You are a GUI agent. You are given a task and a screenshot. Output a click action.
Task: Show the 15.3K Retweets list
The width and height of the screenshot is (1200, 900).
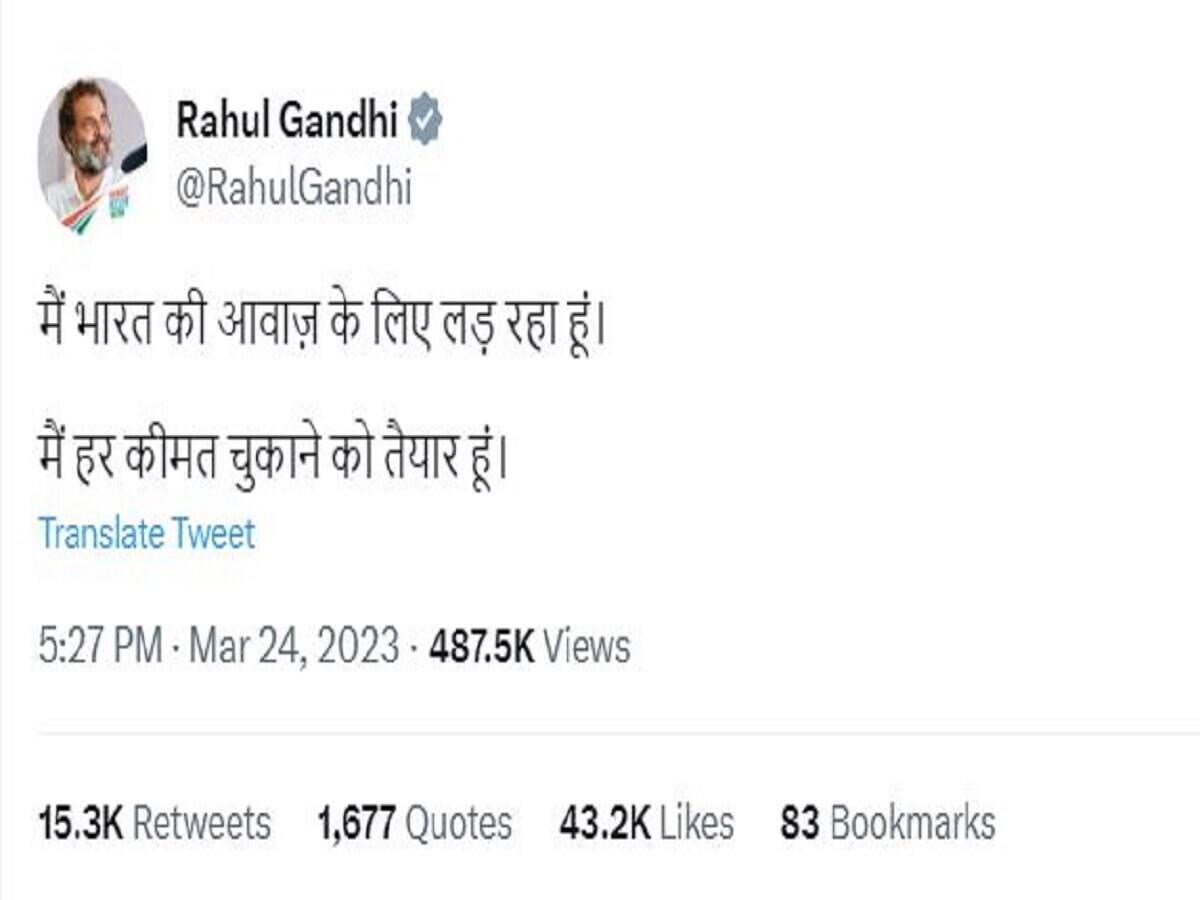click(154, 824)
